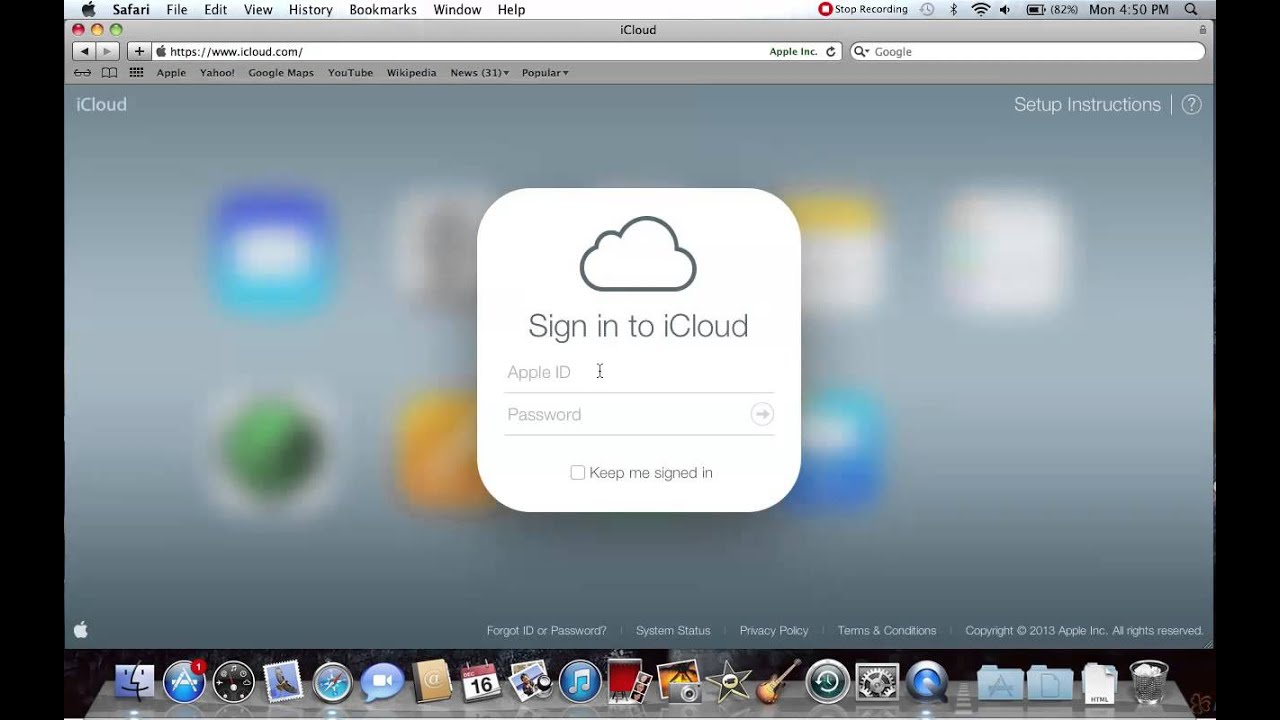Open the Wi-Fi status menu

[980, 9]
